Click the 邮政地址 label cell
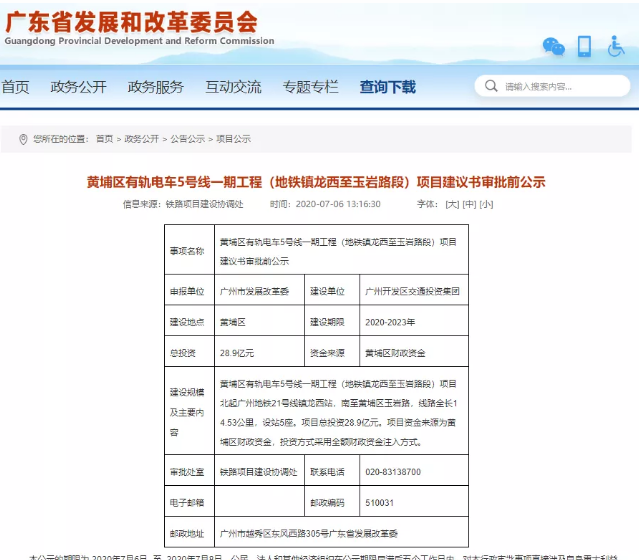This screenshot has width=639, height=560. pos(187,534)
